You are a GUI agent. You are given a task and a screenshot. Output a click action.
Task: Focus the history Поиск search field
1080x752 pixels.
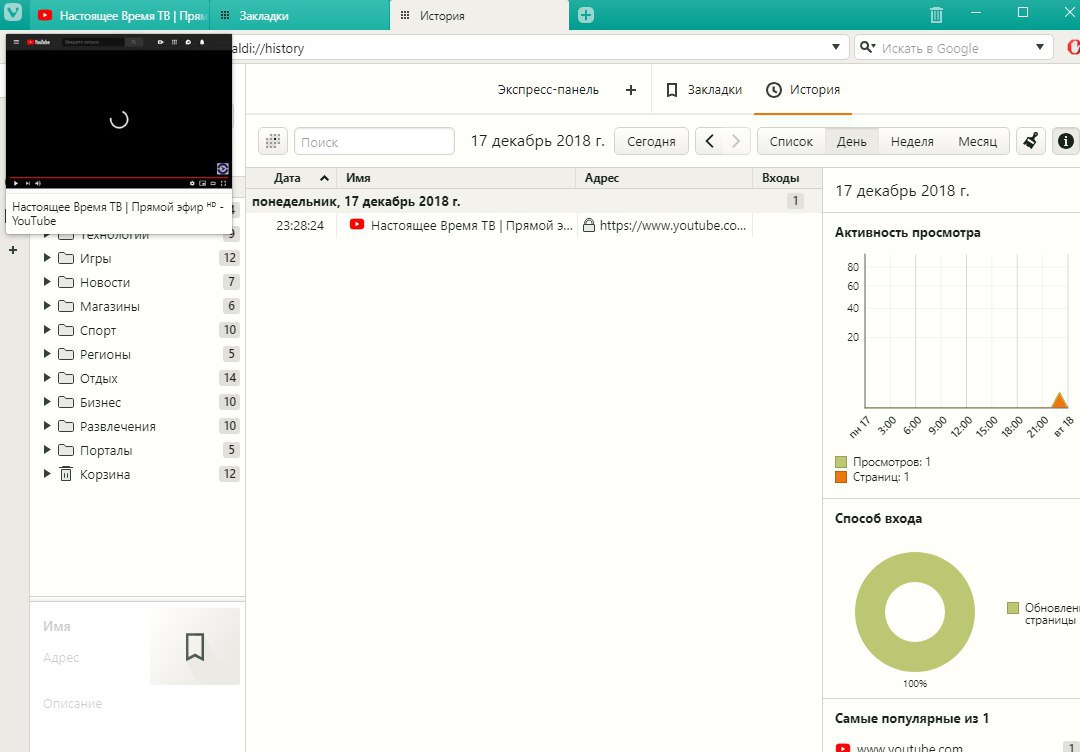coord(374,141)
